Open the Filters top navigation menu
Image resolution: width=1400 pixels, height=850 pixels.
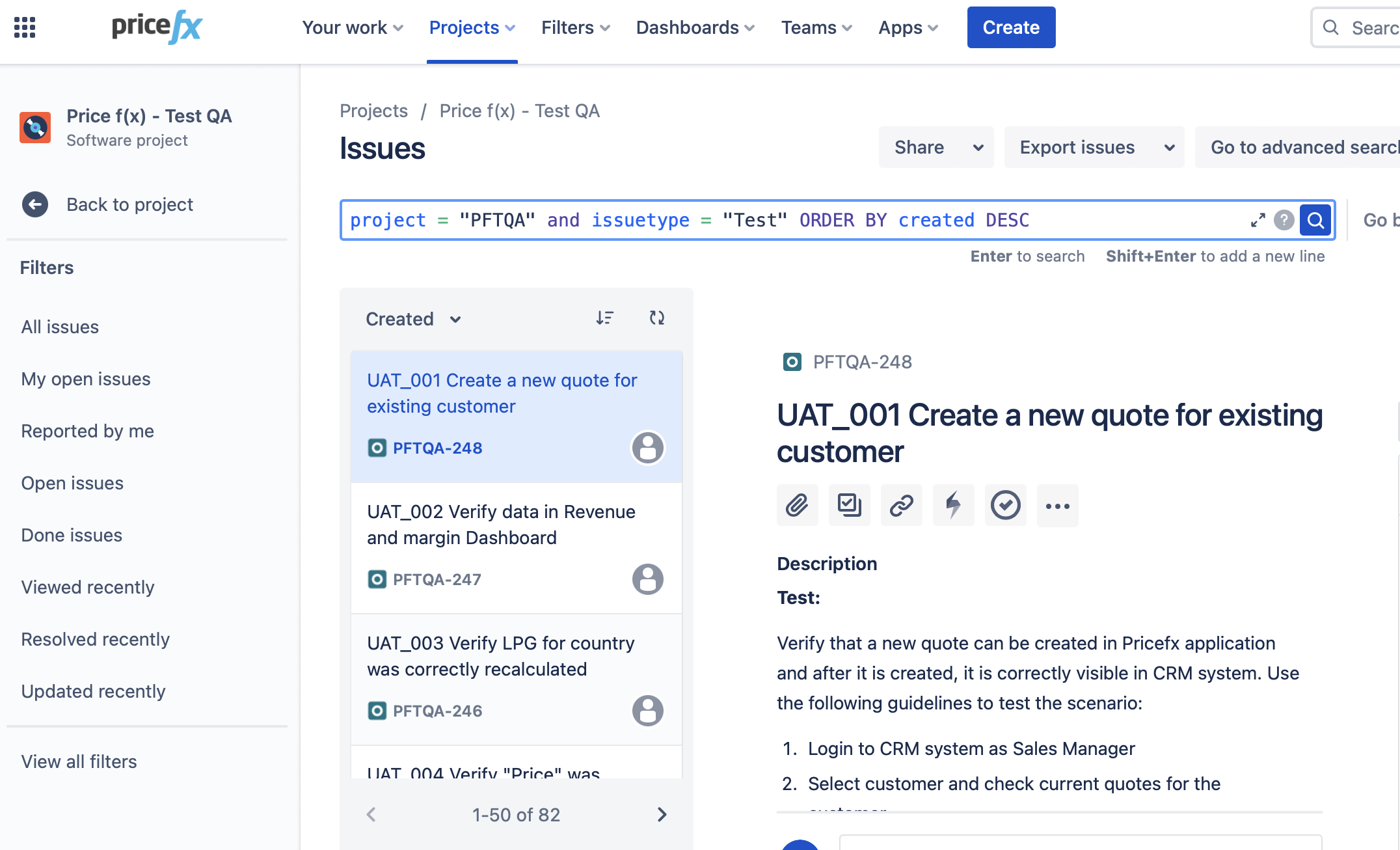[575, 27]
